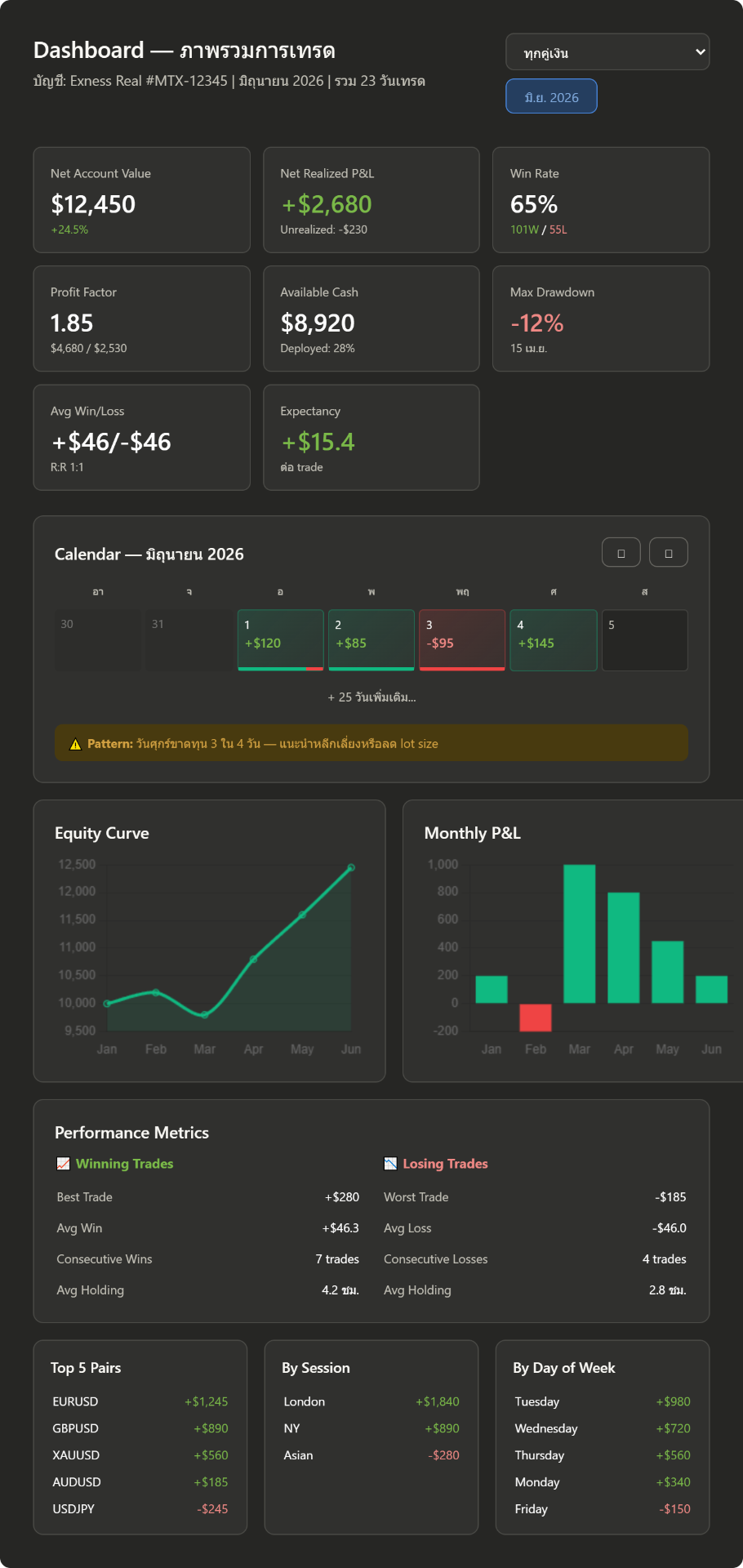Screen dimensions: 743x1568
Task: Select the XAUUSD row in Top 5 Pairs
Action: (140, 1455)
